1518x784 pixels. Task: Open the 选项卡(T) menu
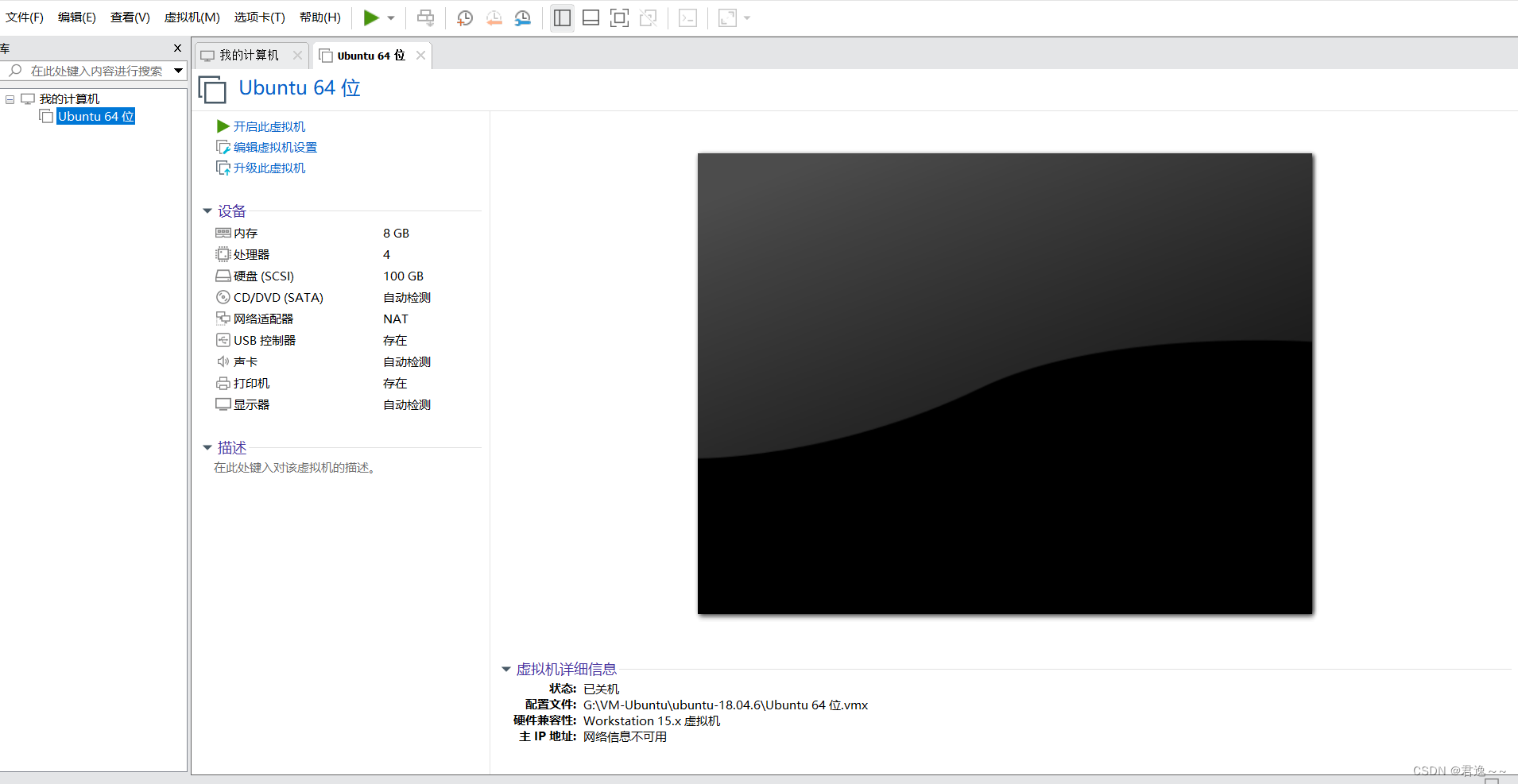click(x=259, y=17)
